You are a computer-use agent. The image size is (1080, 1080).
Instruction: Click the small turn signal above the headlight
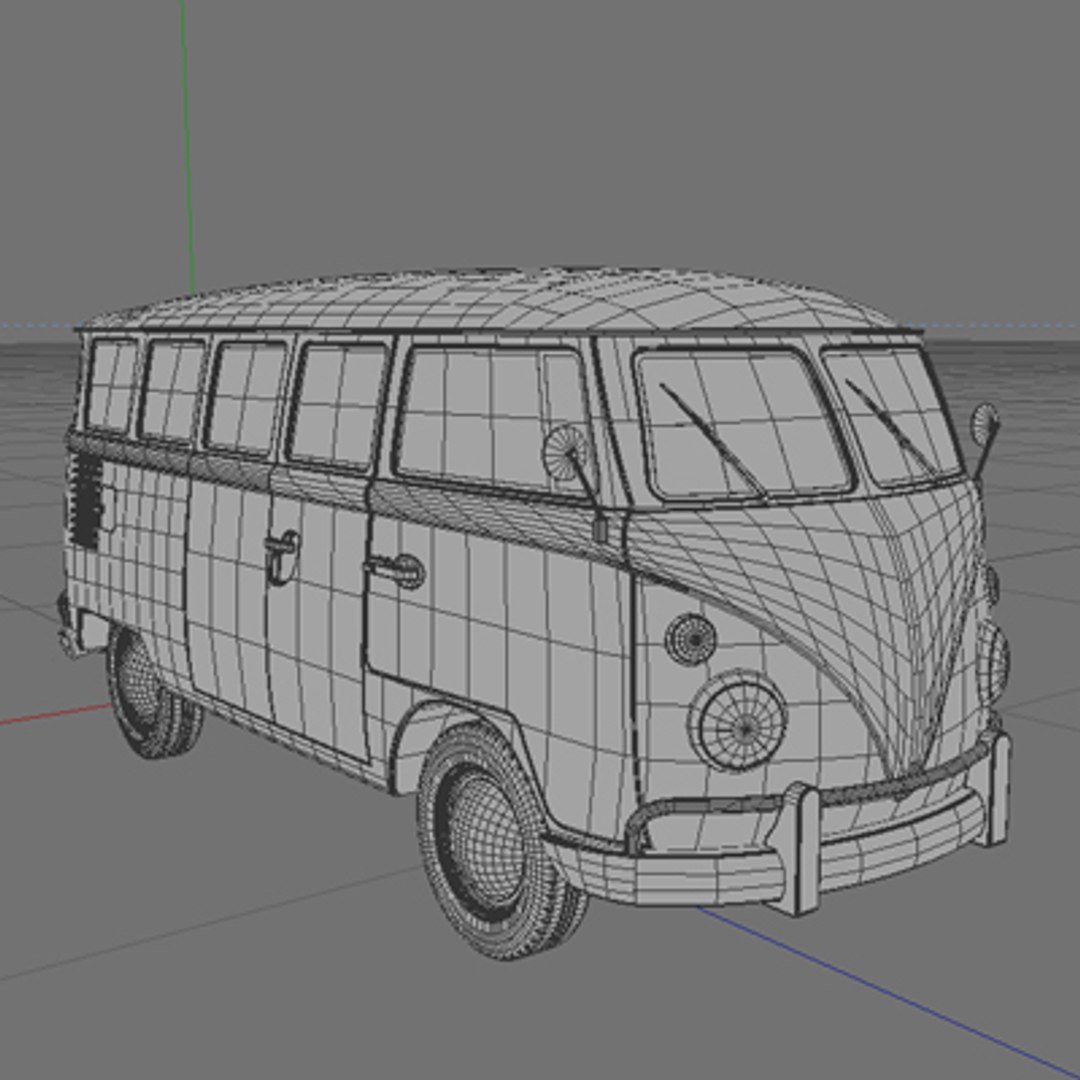[x=691, y=638]
